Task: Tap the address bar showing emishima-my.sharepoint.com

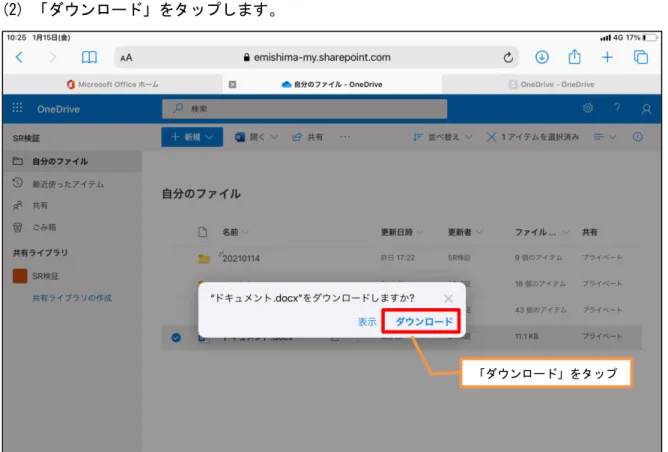Action: click(317, 57)
